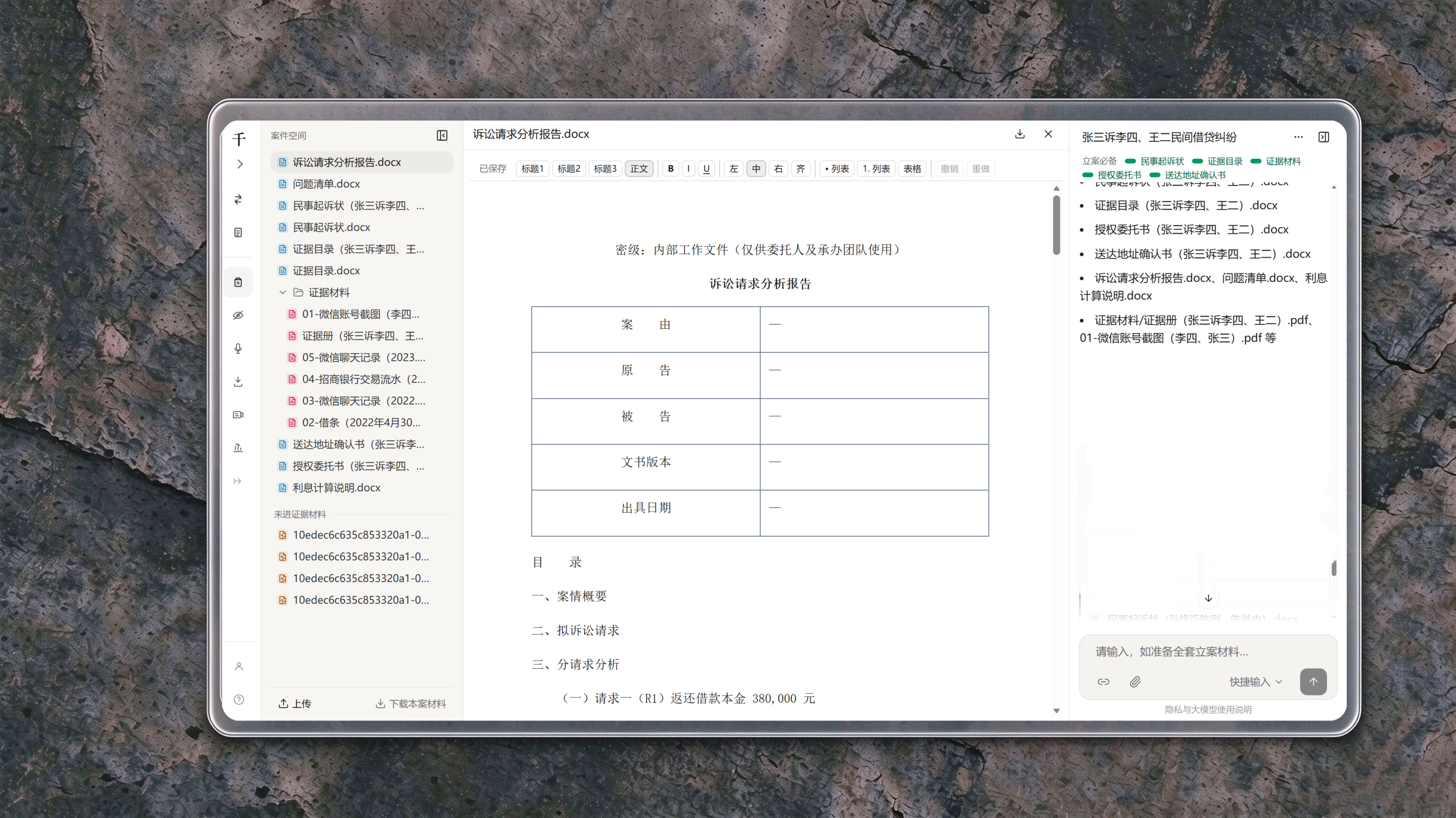Click the swap arrows icon in left sidebar
This screenshot has width=1456, height=818.
pyautogui.click(x=238, y=199)
